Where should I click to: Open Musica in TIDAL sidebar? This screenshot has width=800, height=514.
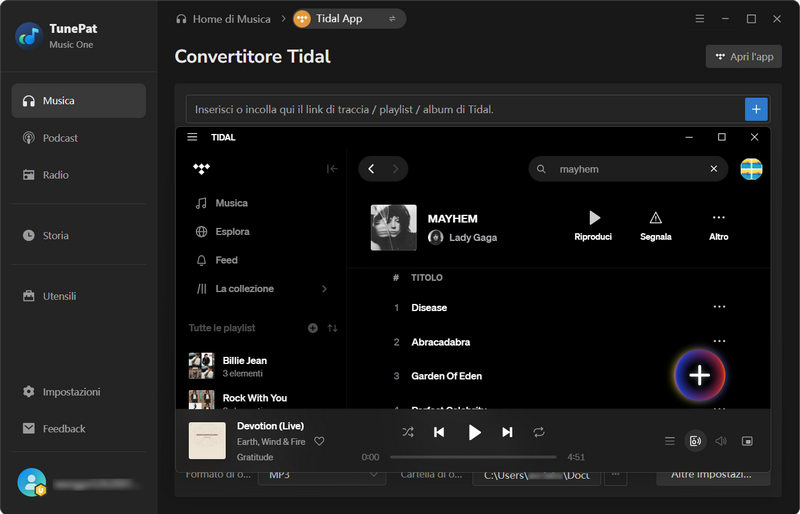(x=222, y=203)
